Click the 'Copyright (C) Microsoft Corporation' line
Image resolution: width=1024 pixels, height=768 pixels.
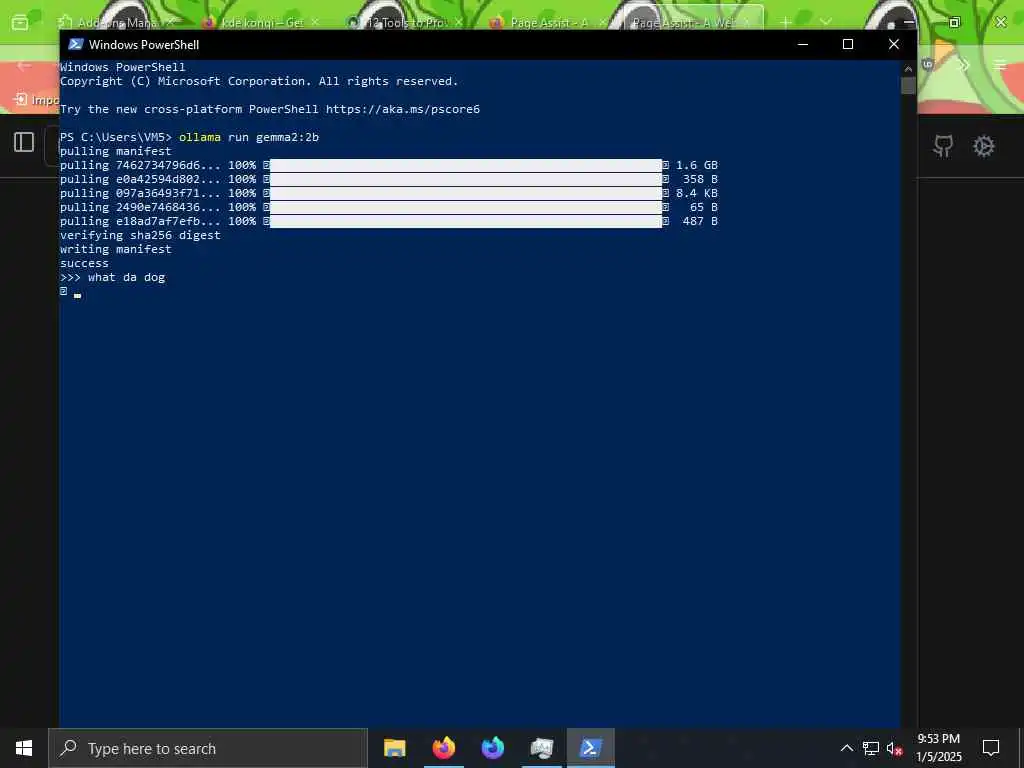click(259, 81)
